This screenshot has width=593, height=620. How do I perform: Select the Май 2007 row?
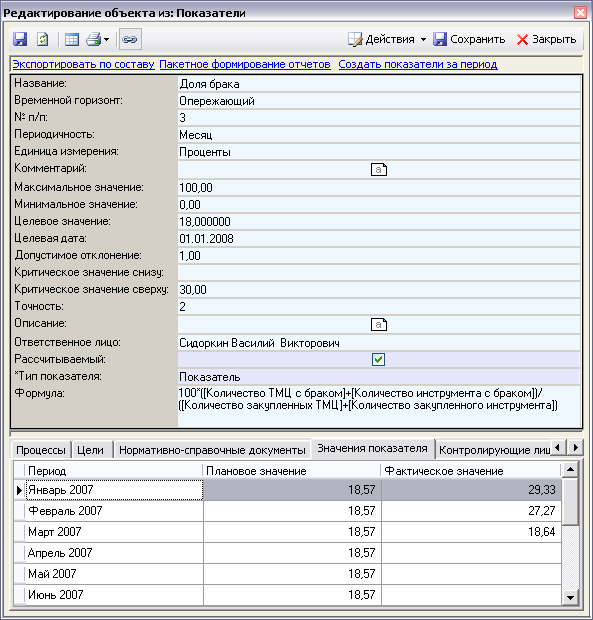point(287,574)
